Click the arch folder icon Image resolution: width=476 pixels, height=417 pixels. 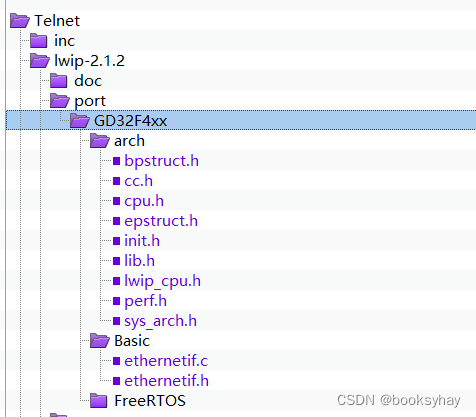click(100, 141)
